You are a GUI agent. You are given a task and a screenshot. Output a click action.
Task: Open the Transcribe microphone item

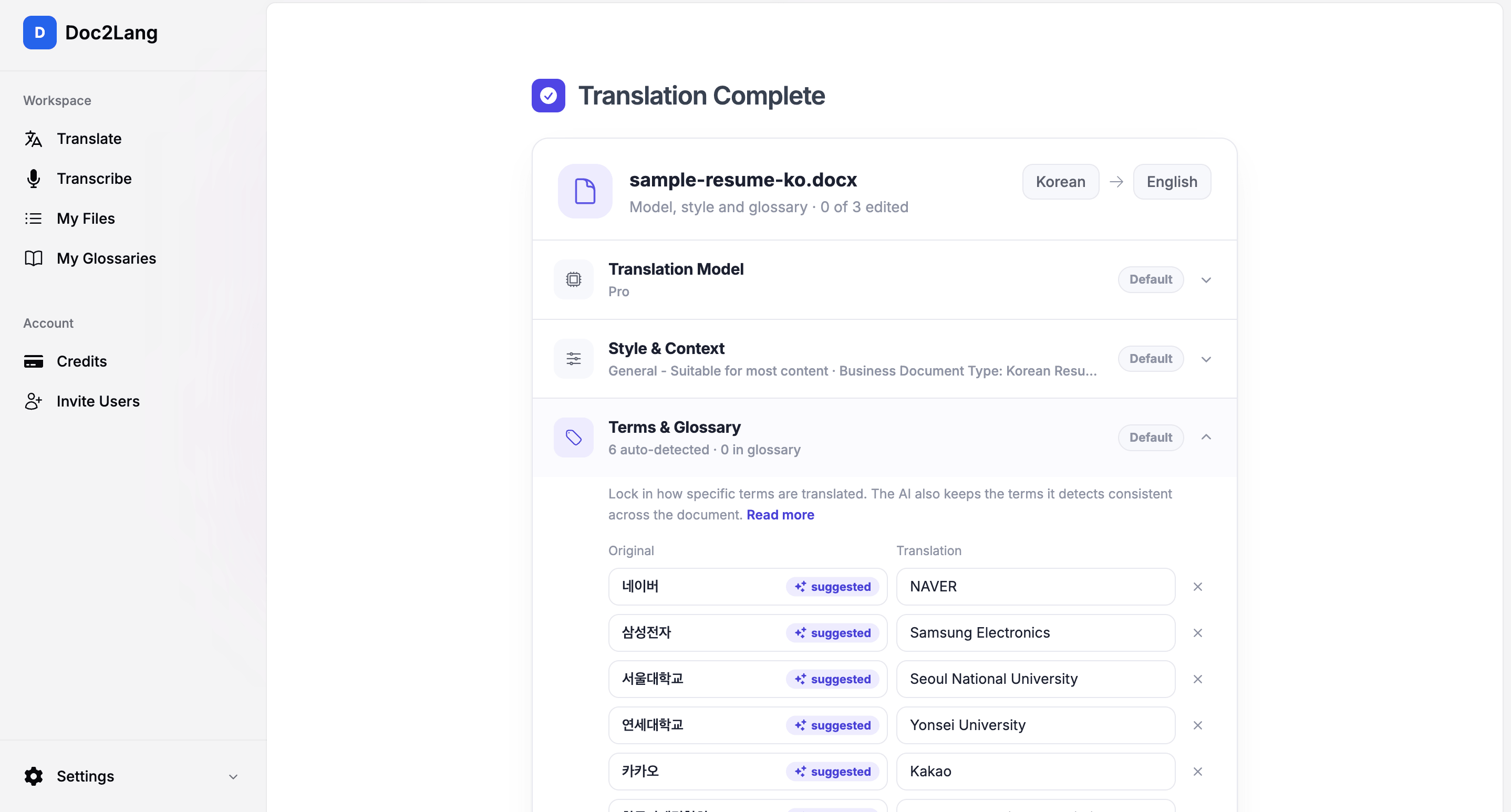point(94,178)
